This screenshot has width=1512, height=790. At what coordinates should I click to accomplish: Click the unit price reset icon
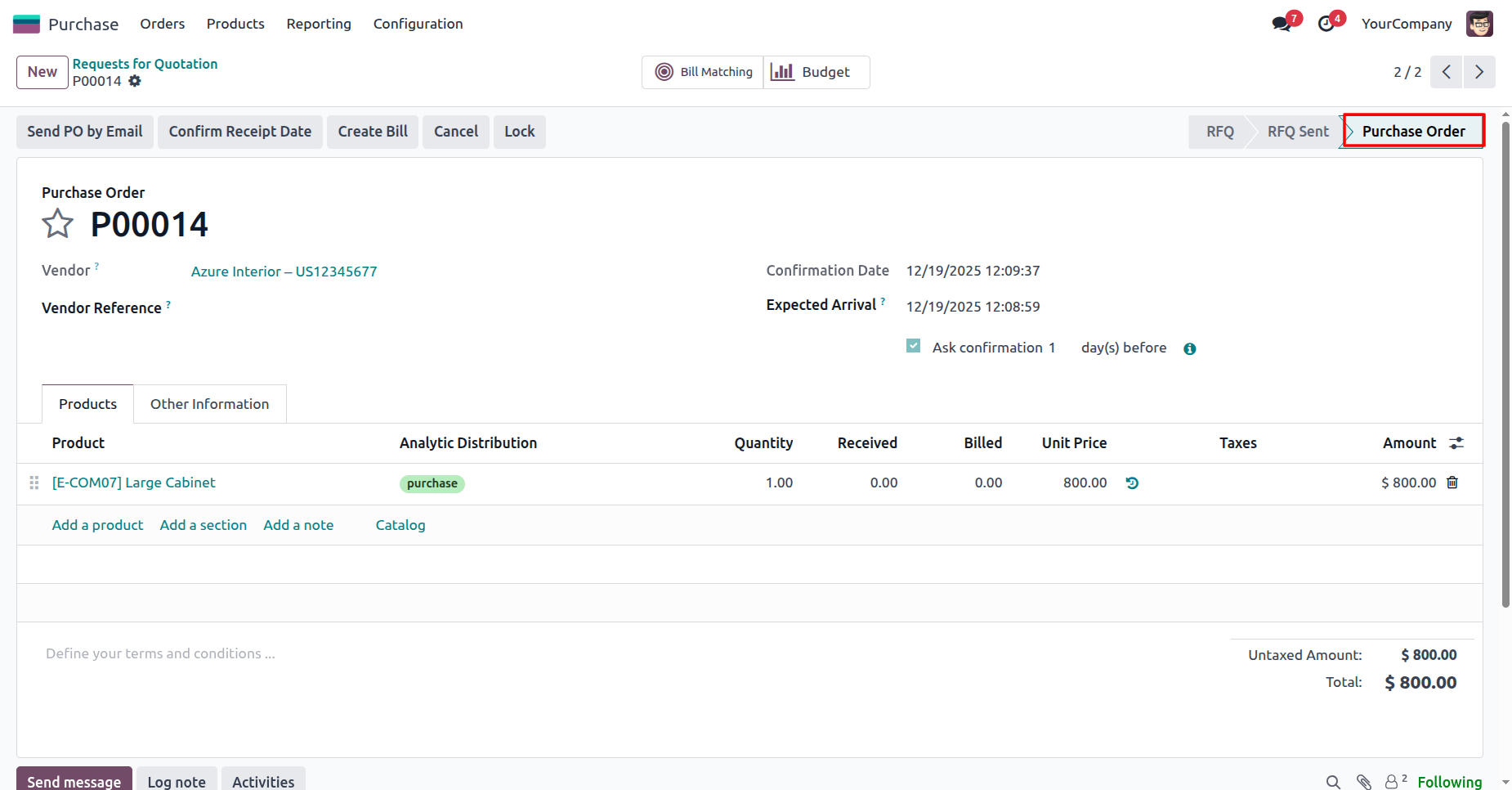tap(1132, 483)
